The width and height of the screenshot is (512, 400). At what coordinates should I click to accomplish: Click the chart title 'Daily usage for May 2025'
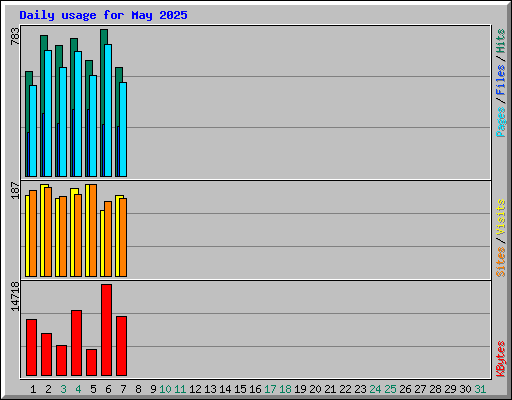103,15
